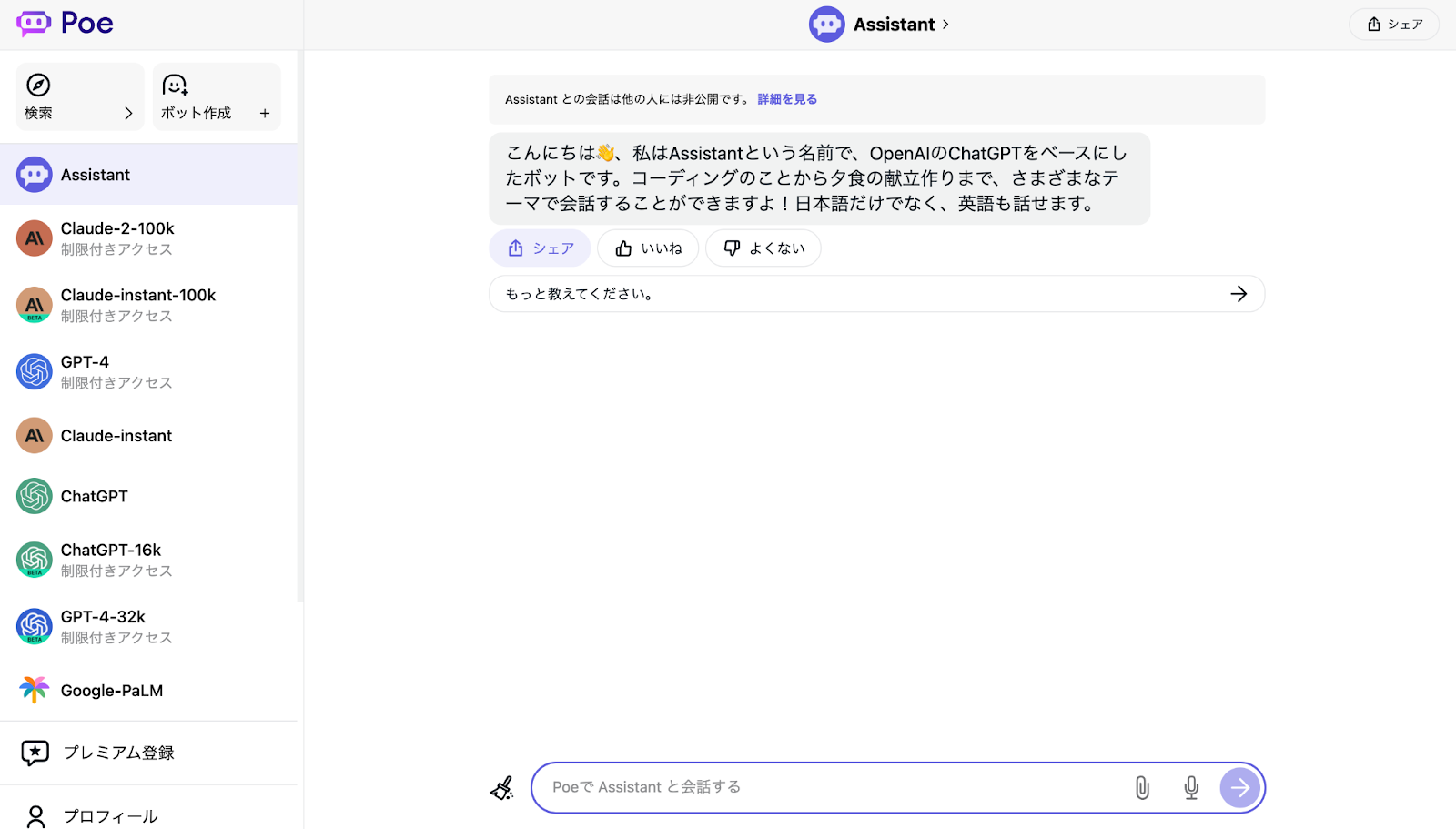Click the Assistant greeting message bubble
The image size is (1456, 829).
coord(819,178)
